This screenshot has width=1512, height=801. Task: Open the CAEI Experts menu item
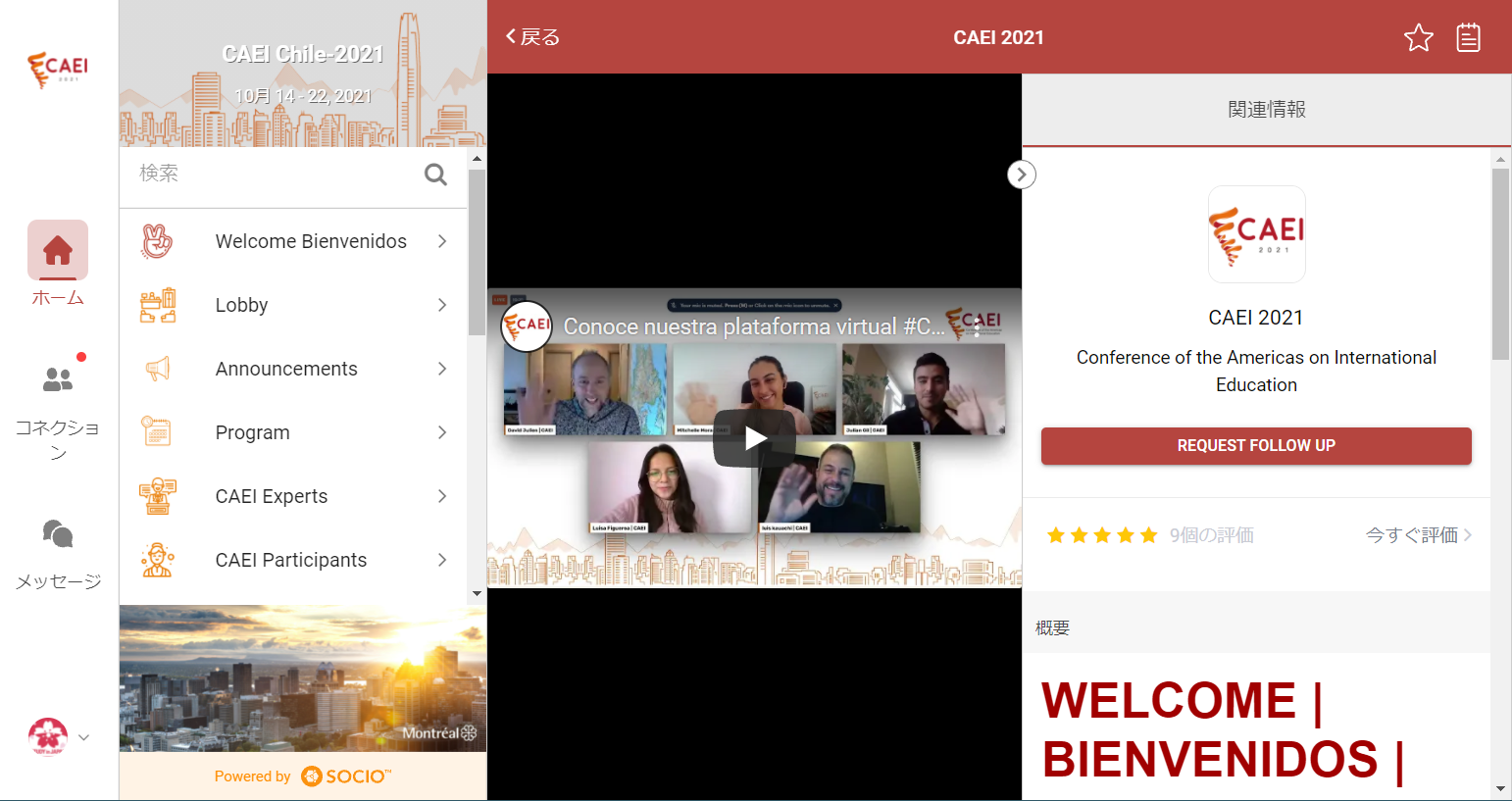(294, 496)
